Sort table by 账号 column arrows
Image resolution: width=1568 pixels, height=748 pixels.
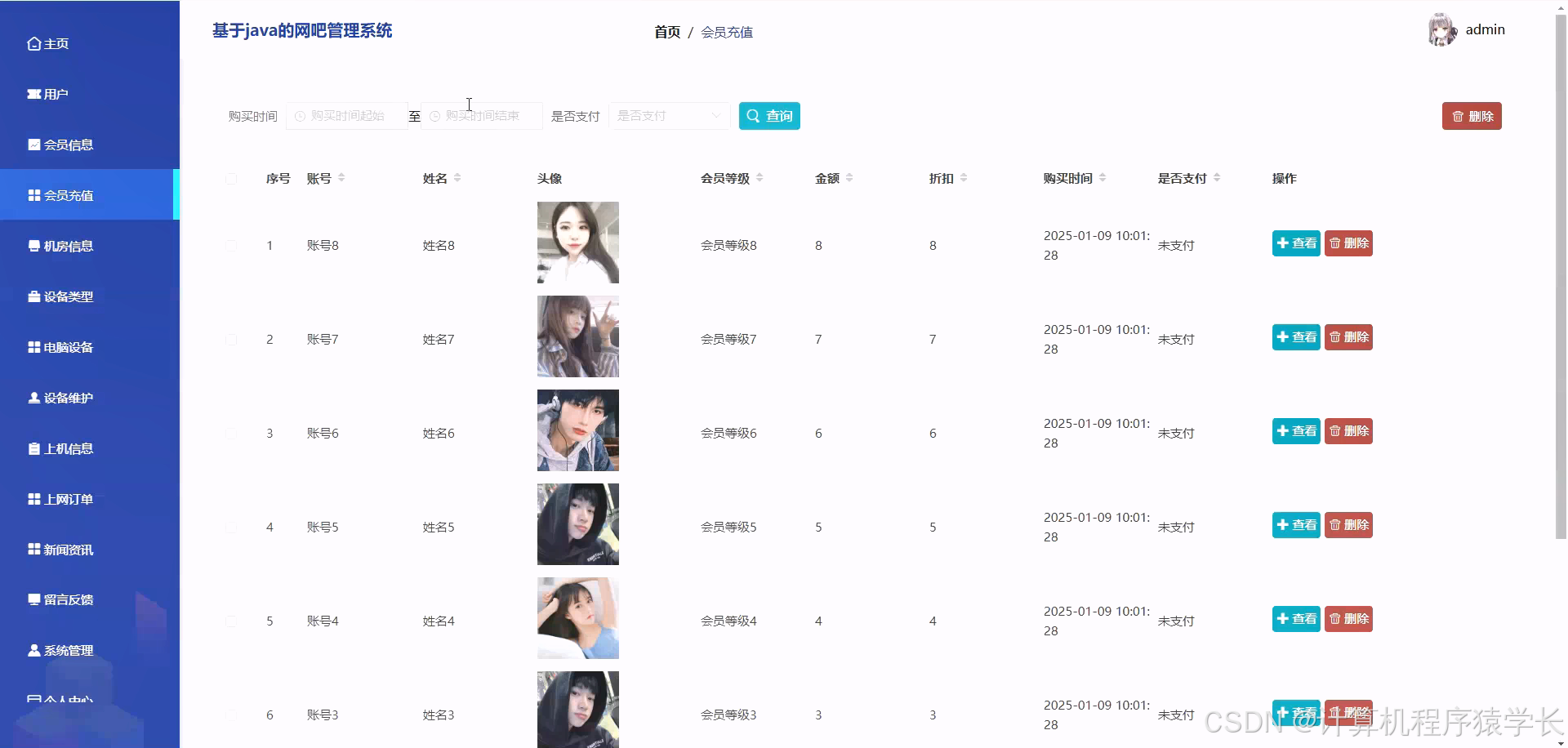[x=341, y=178]
